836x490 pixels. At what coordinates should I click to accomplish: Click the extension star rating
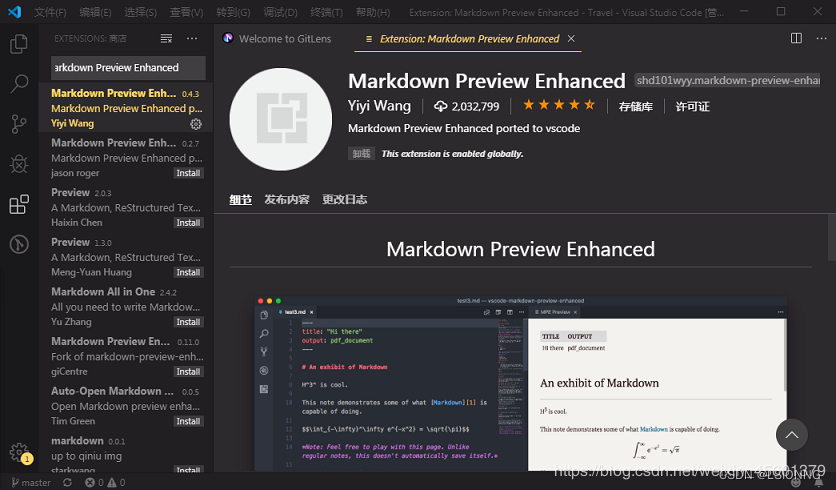tap(559, 105)
